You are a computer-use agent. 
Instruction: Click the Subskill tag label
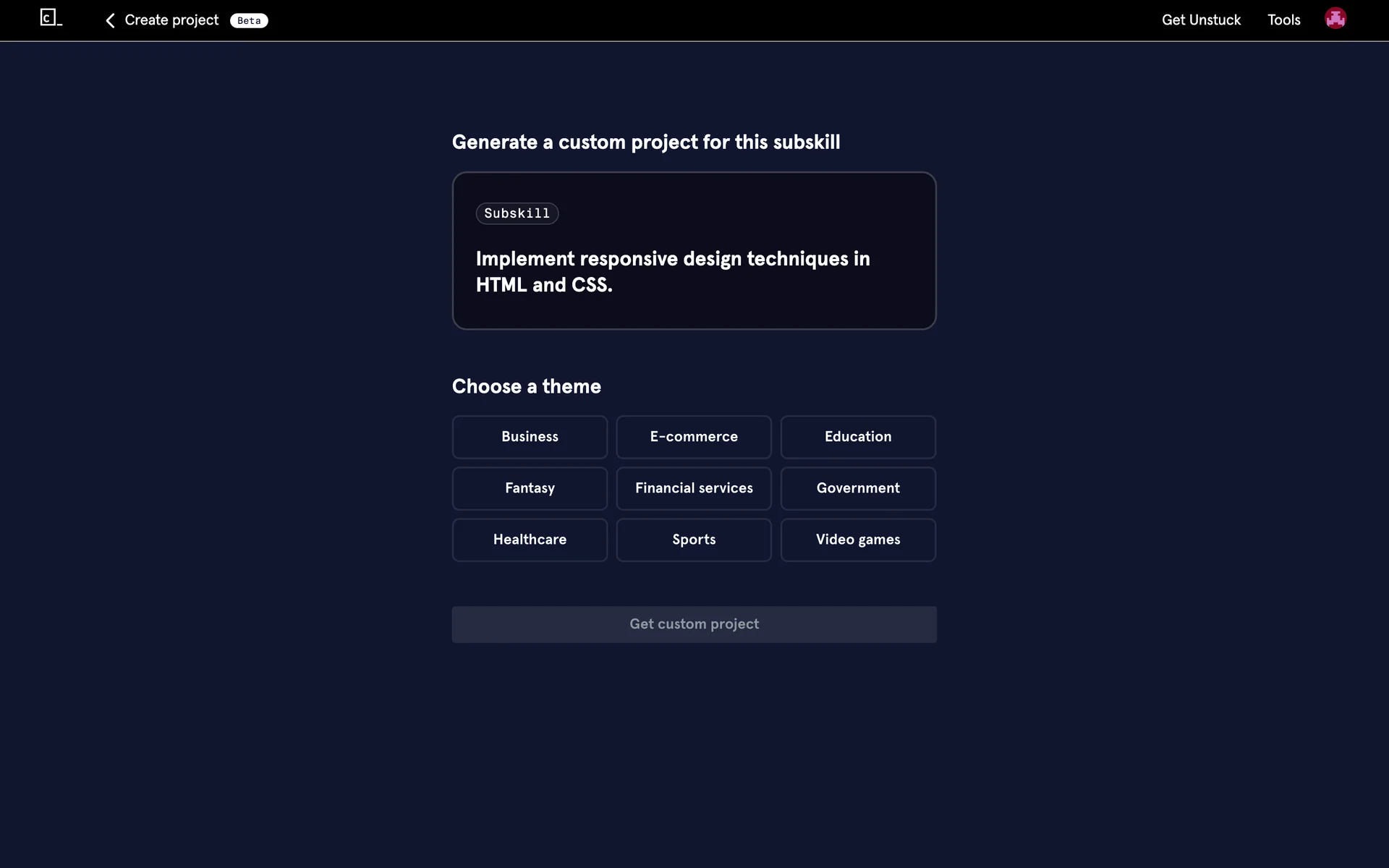(x=517, y=213)
